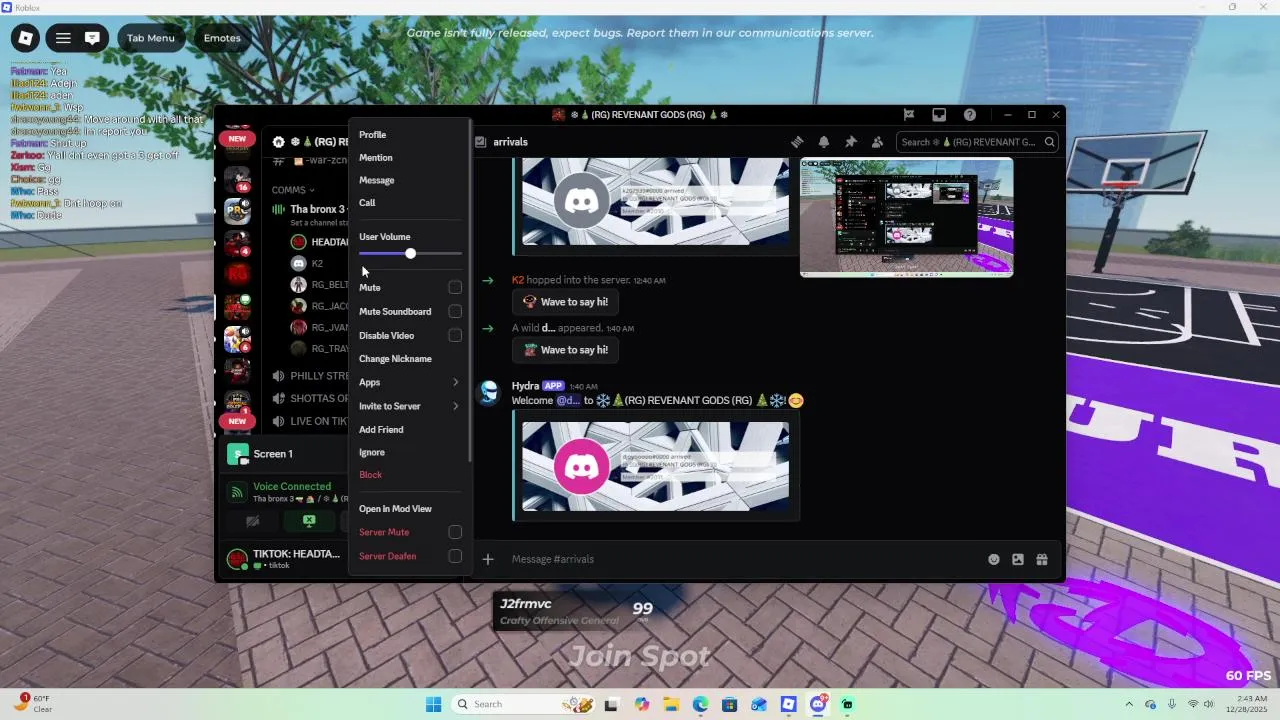The image size is (1280, 720).
Task: Open the Discord inbox icon
Action: click(x=939, y=115)
